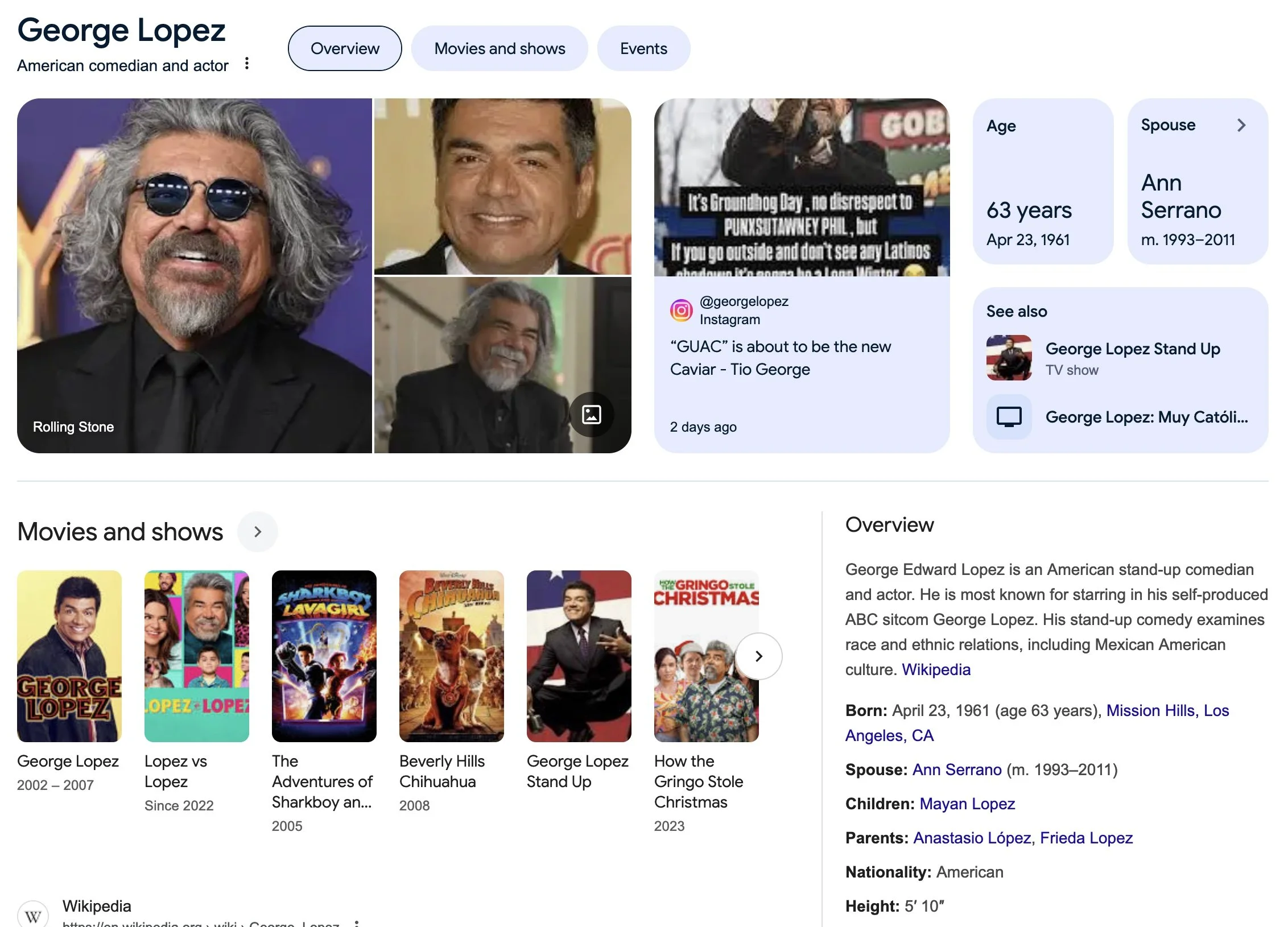This screenshot has height=927, width=1288.
Task: Open the Beverly Hills Chihuahua poster
Action: (451, 656)
